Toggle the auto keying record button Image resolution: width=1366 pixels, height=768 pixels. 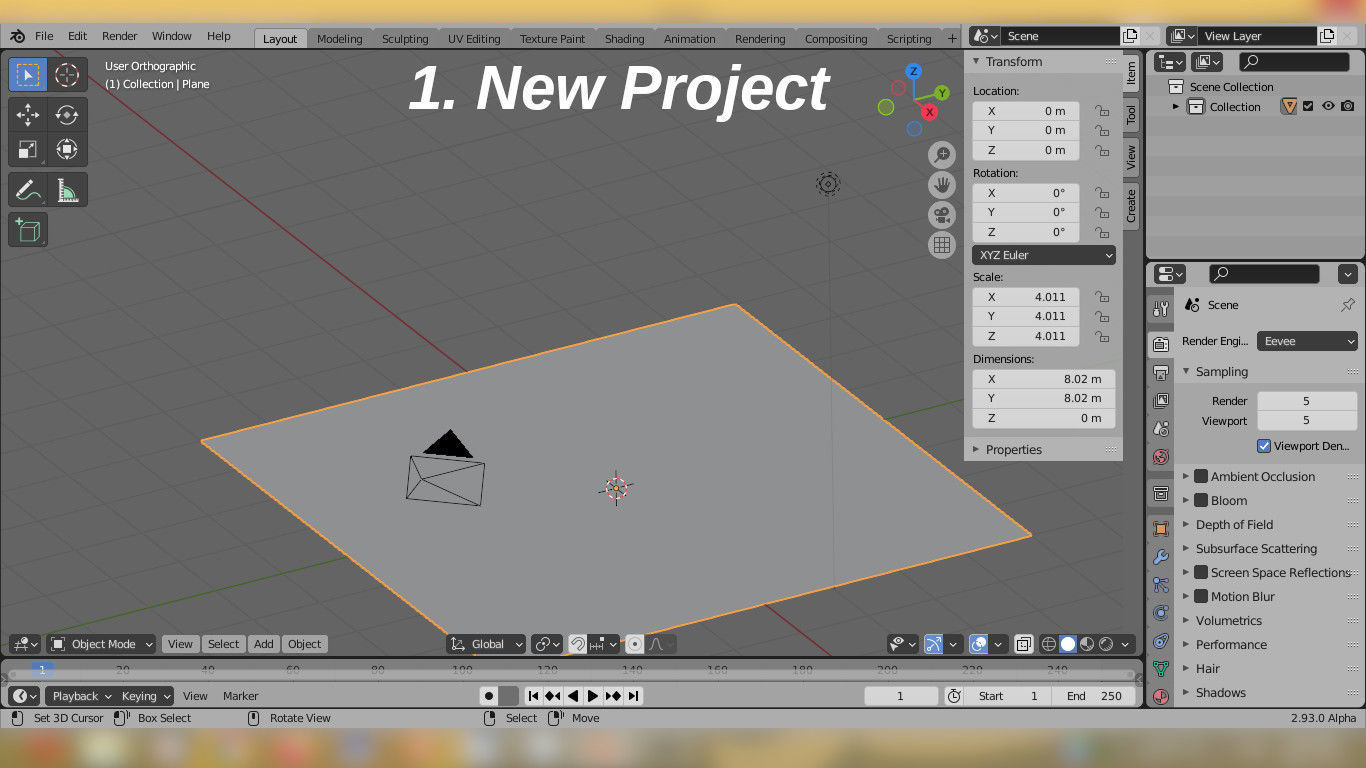point(488,696)
